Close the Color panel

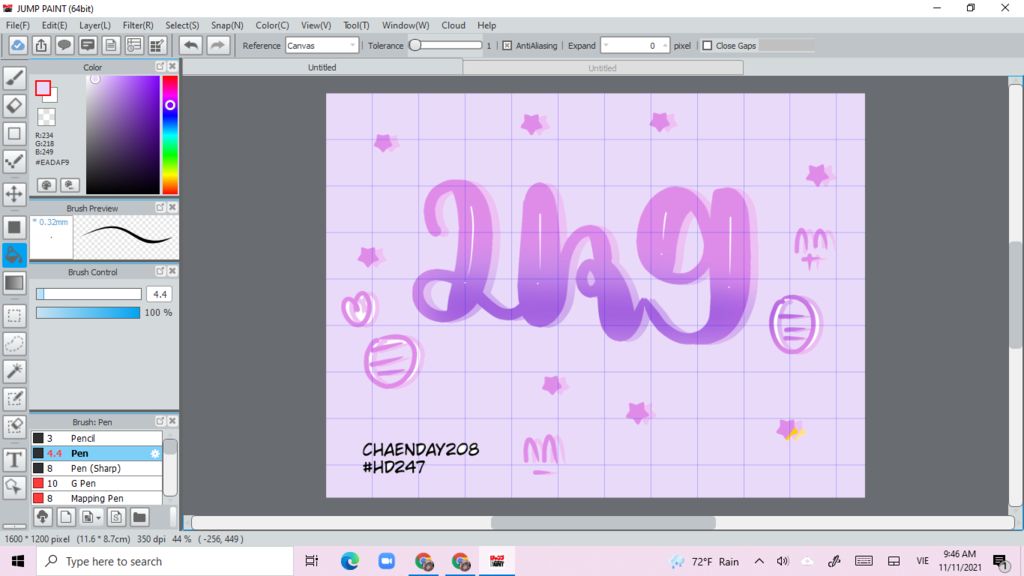point(172,67)
